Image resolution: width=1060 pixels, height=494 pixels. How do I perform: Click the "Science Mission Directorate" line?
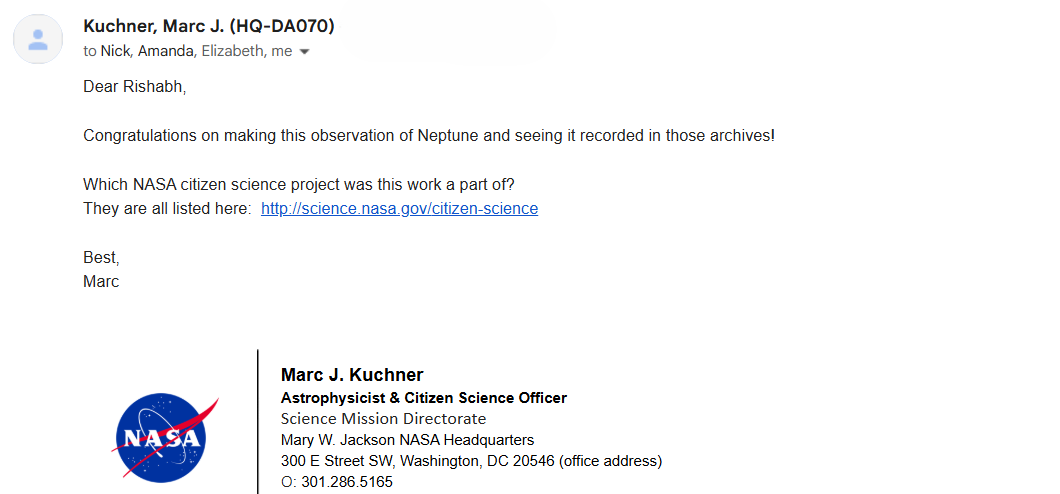tap(383, 419)
